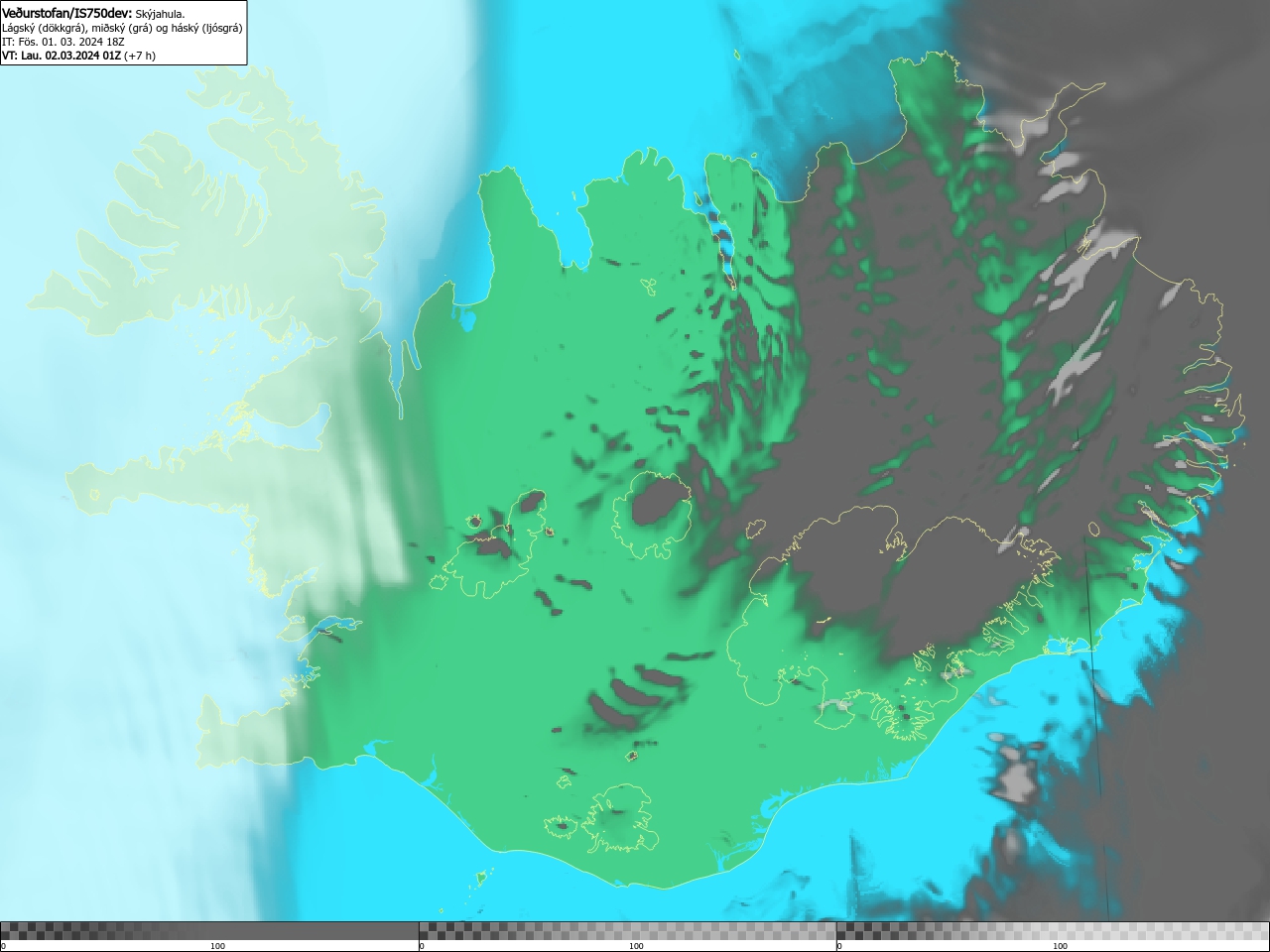1270x952 pixels.
Task: Click the medium gray mid-cloud color scale bar
Action: tap(627, 931)
